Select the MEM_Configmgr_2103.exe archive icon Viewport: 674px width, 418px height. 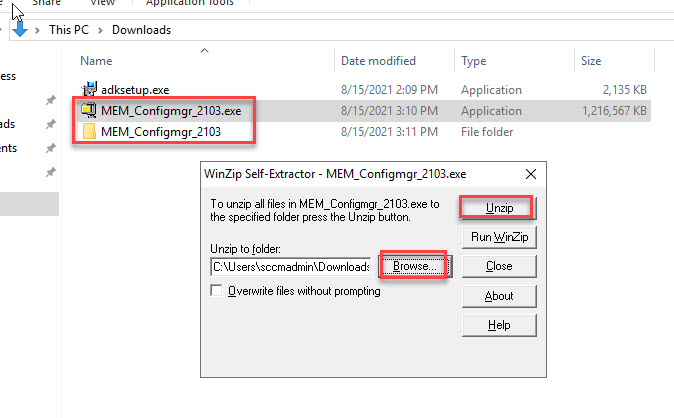click(x=89, y=110)
